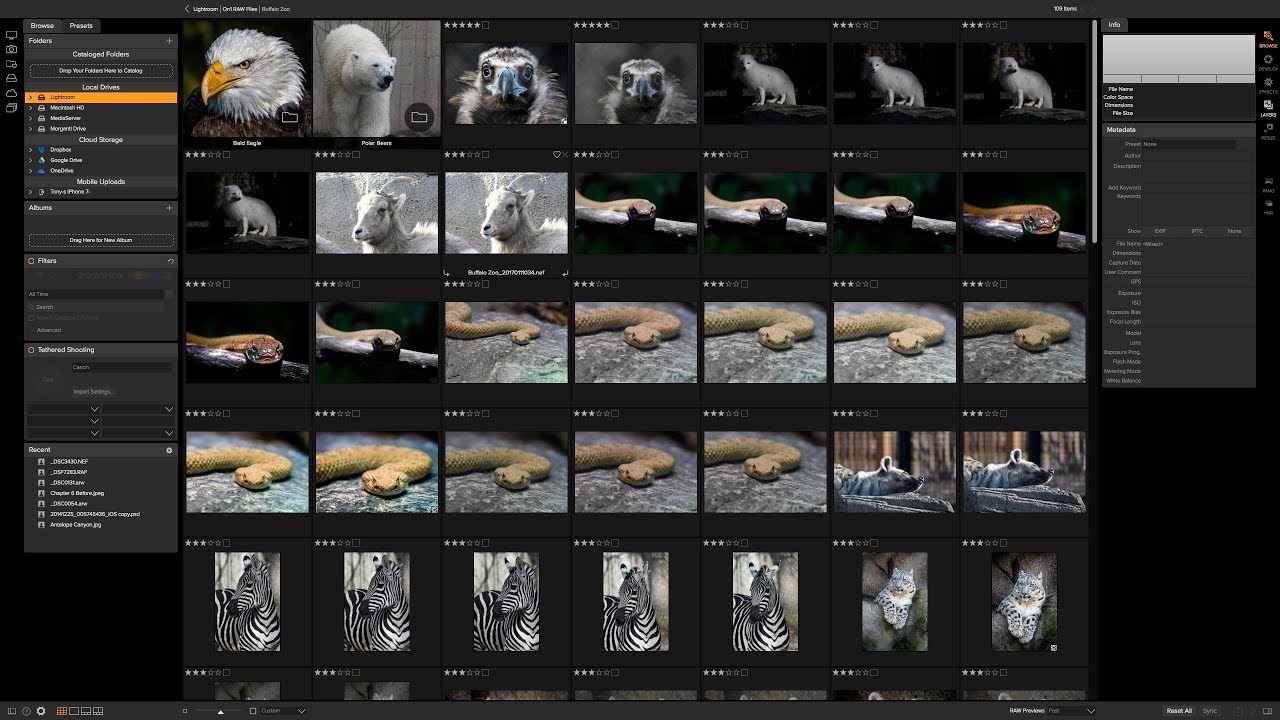Enable the Filters pane toggle circle
Screen dimensions: 1280x720
(32, 261)
